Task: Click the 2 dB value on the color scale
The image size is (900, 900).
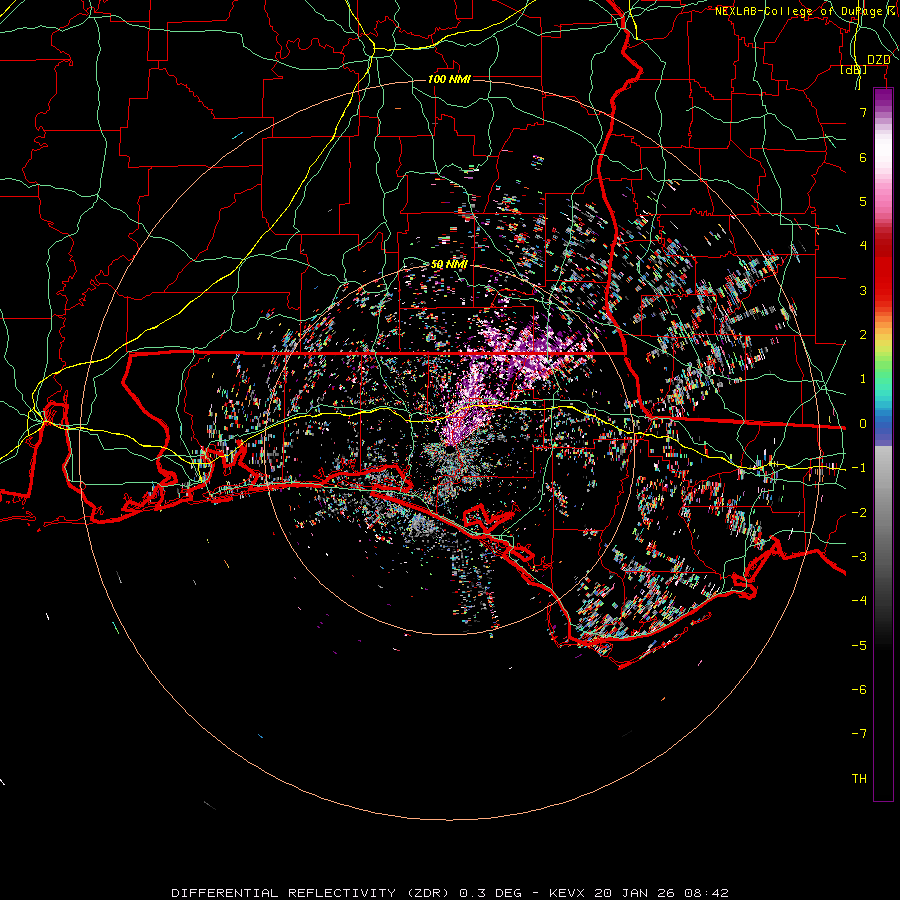Action: pos(863,335)
